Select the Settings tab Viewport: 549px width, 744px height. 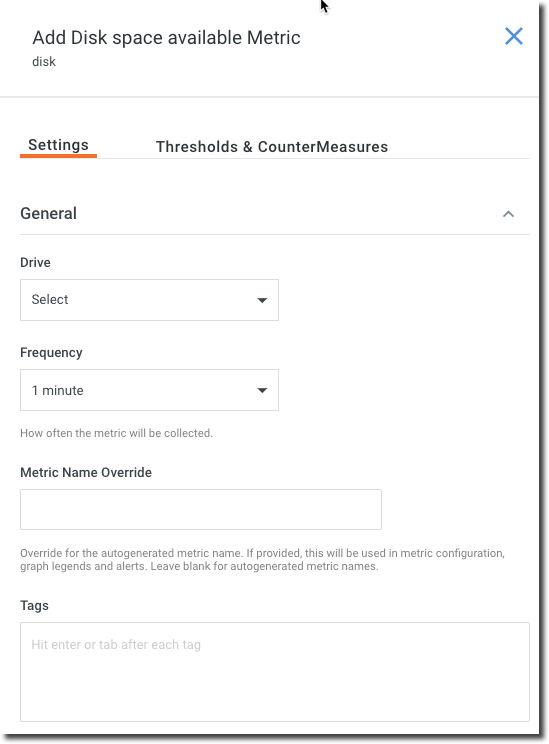(x=58, y=145)
